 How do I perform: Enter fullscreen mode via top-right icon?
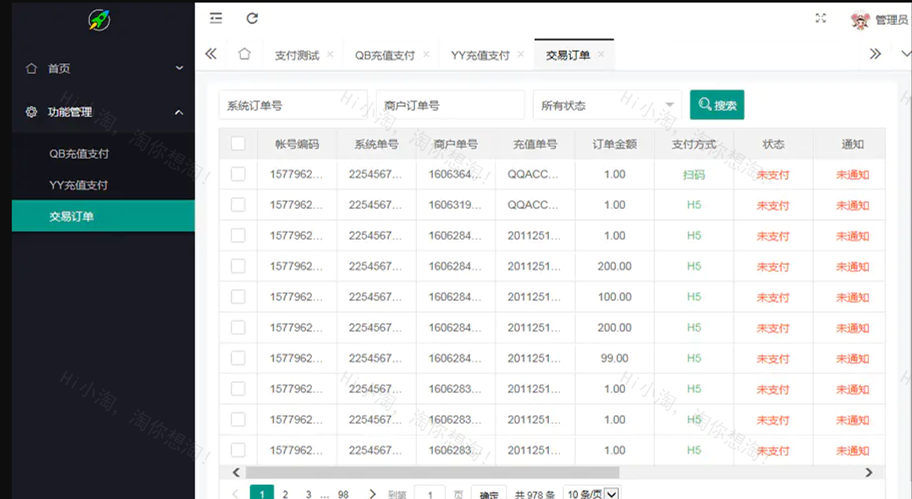coord(821,18)
